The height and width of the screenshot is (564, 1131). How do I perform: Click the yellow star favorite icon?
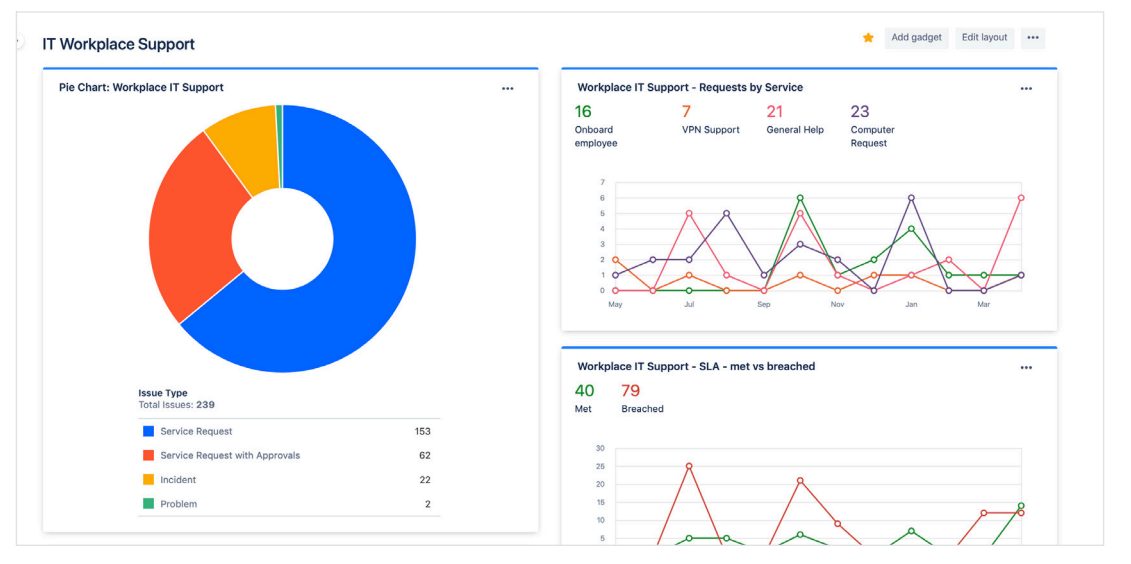868,38
